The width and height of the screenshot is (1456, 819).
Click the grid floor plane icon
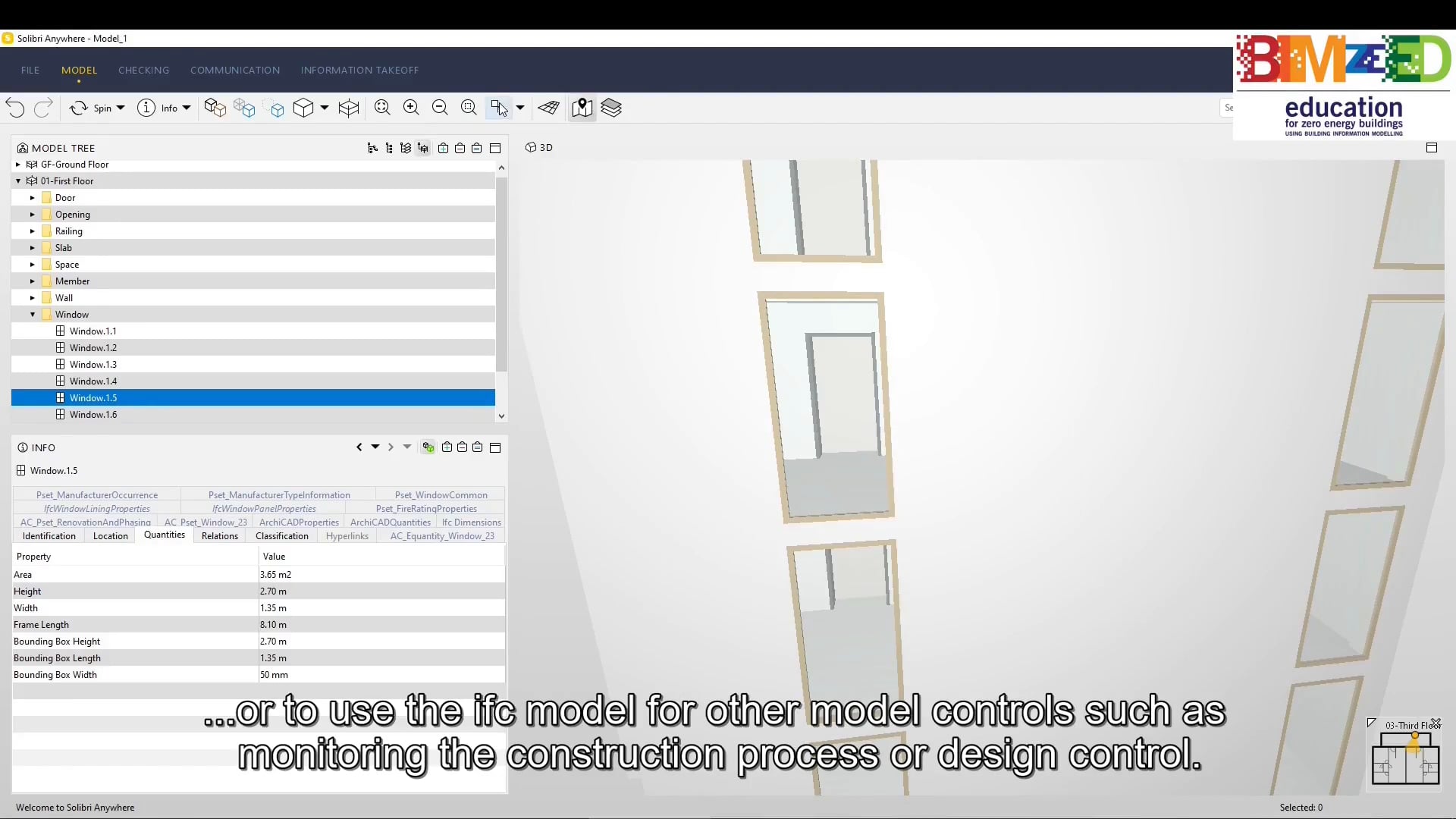click(x=549, y=108)
